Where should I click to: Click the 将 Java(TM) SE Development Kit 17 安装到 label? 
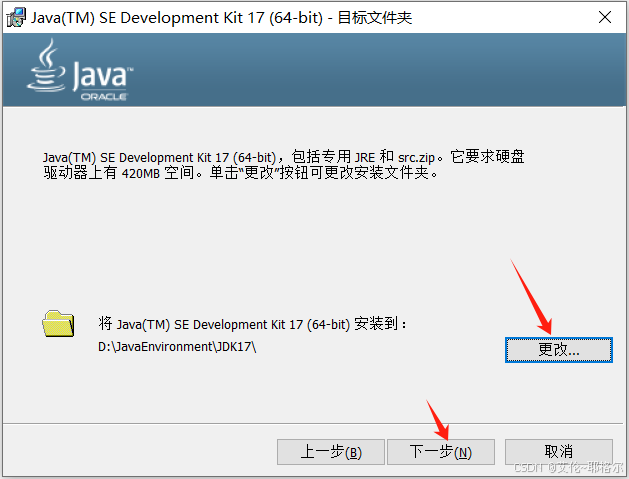[x=252, y=324]
